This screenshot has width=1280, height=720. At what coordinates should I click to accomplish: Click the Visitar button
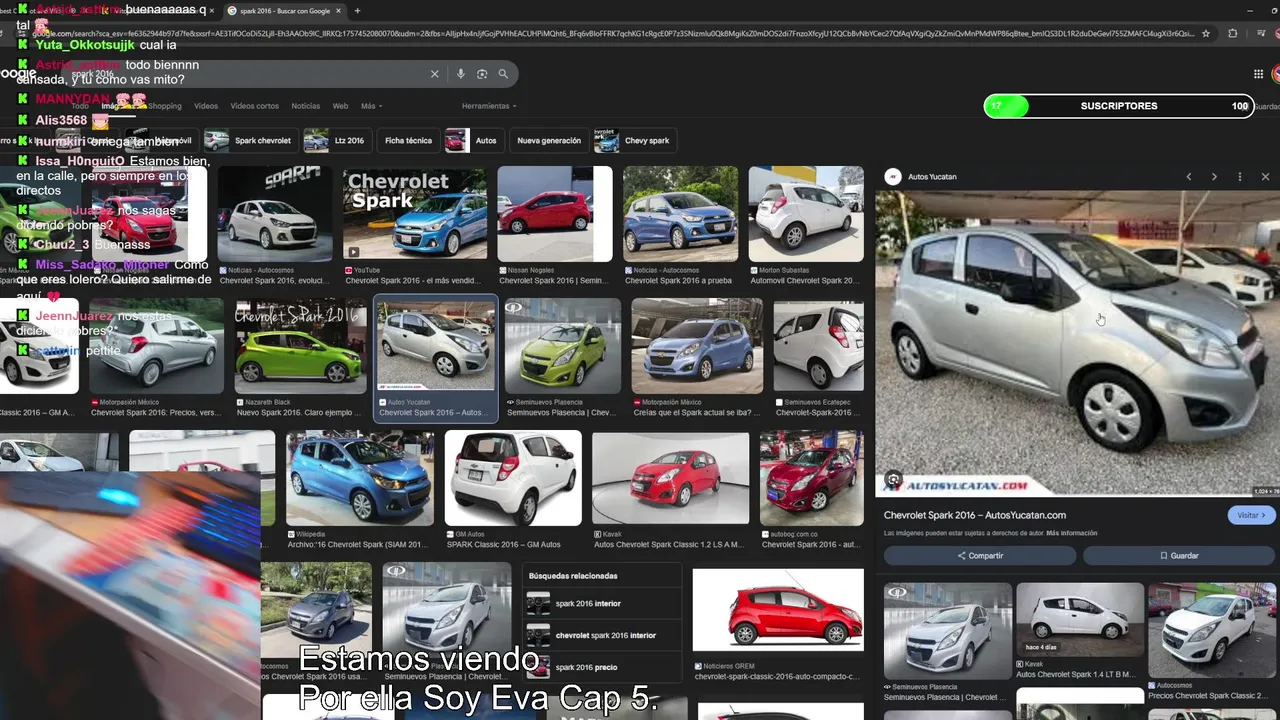coord(1251,515)
